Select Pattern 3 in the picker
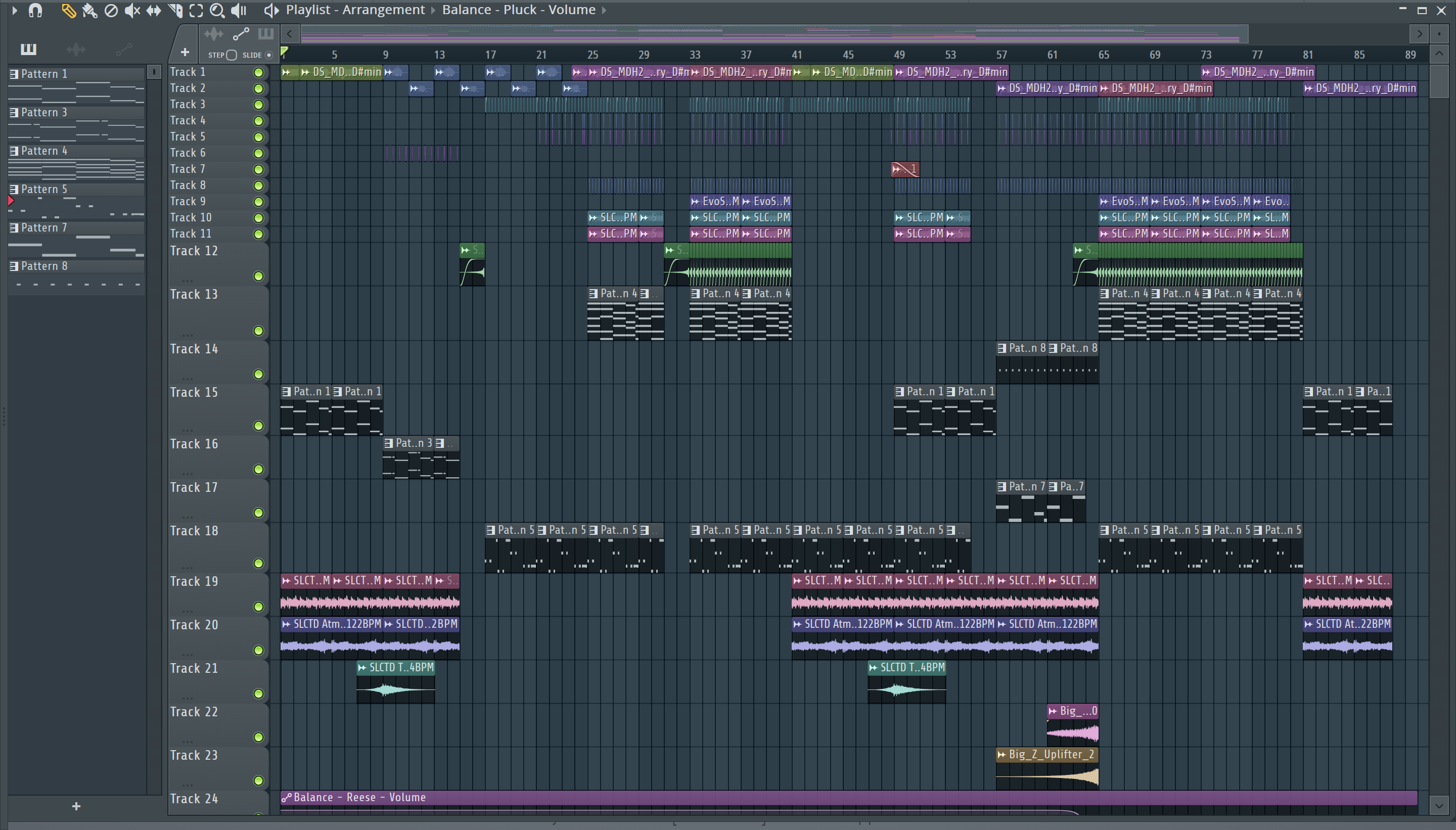 click(x=76, y=113)
